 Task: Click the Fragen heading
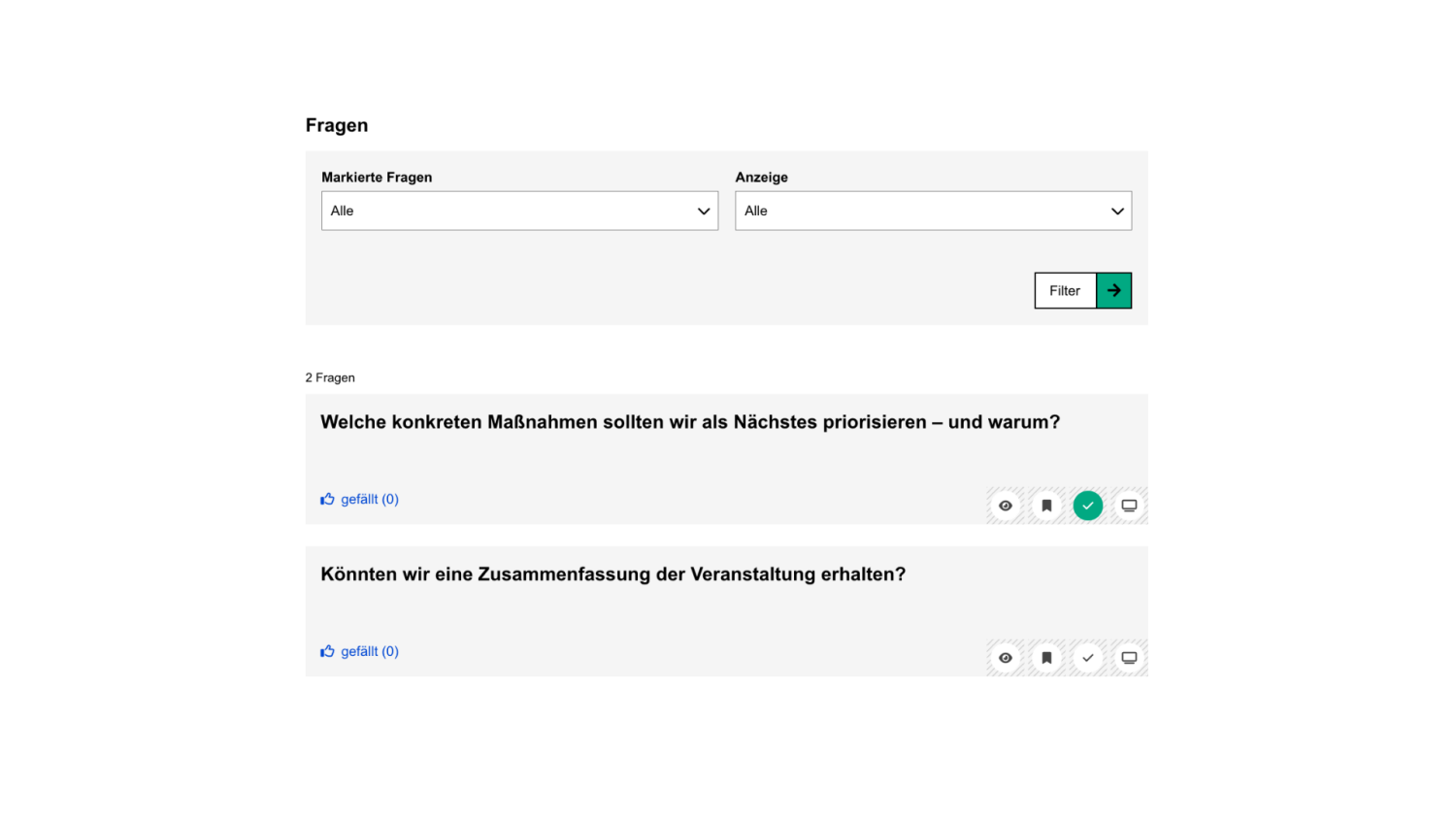[x=335, y=125]
